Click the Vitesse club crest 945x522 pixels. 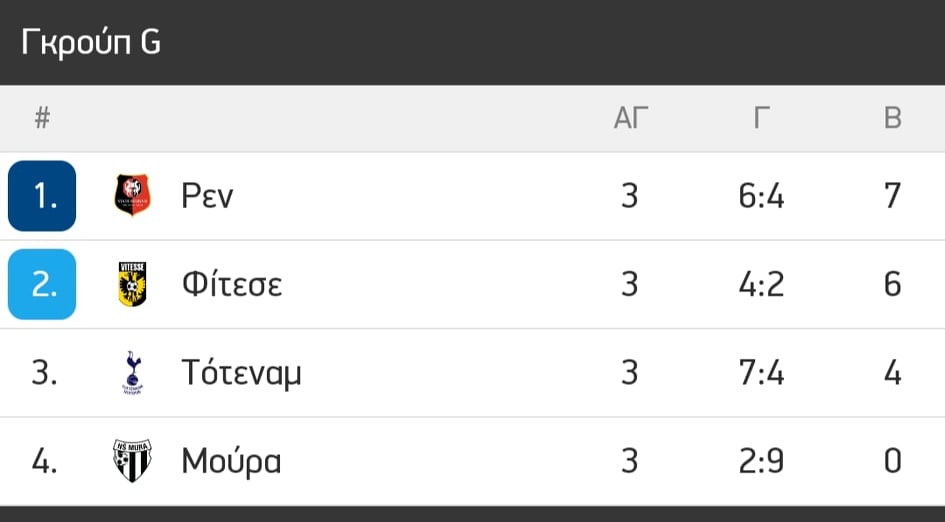pos(133,284)
